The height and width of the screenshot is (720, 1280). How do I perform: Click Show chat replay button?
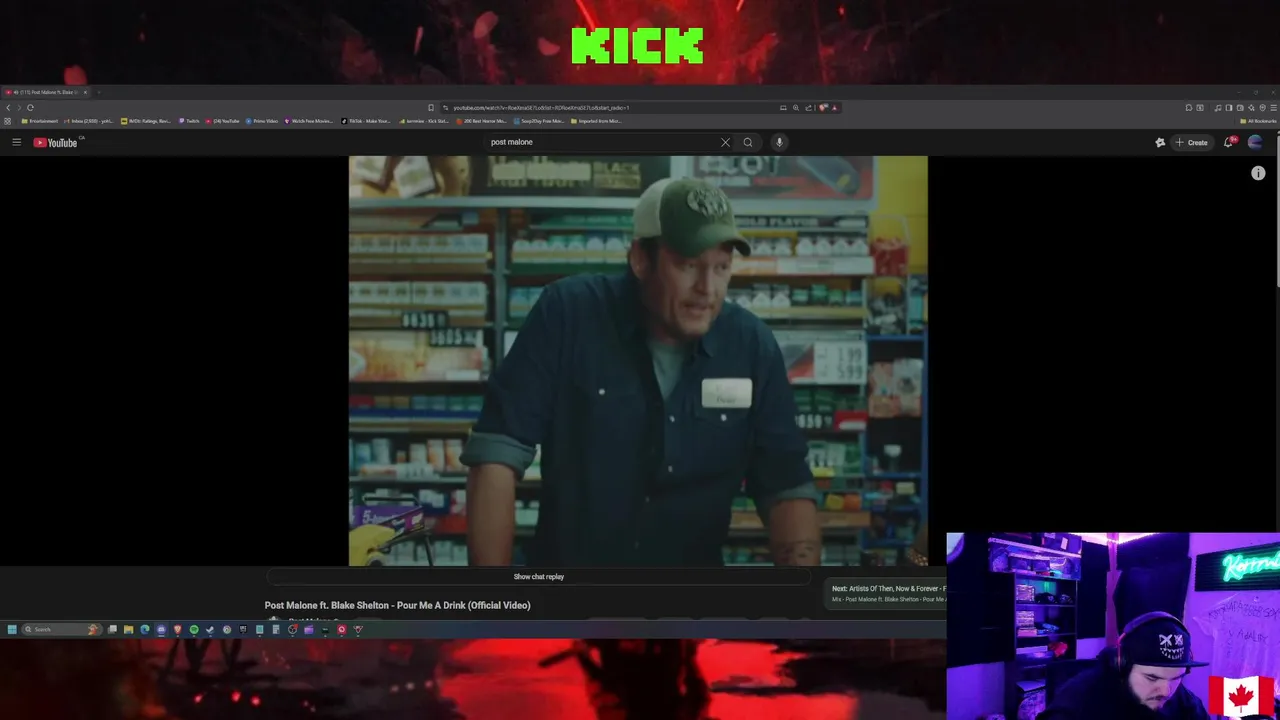pyautogui.click(x=539, y=577)
